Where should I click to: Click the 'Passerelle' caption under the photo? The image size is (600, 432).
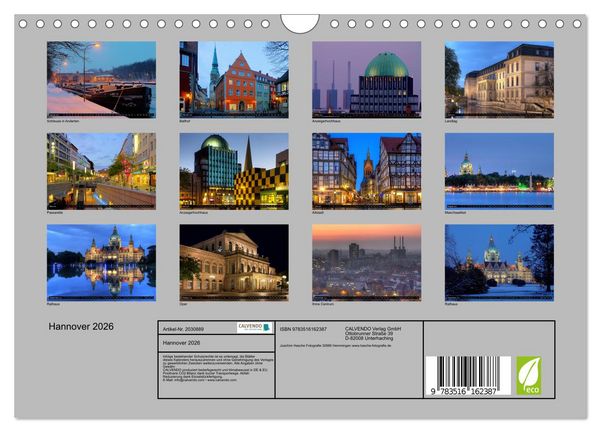point(55,212)
